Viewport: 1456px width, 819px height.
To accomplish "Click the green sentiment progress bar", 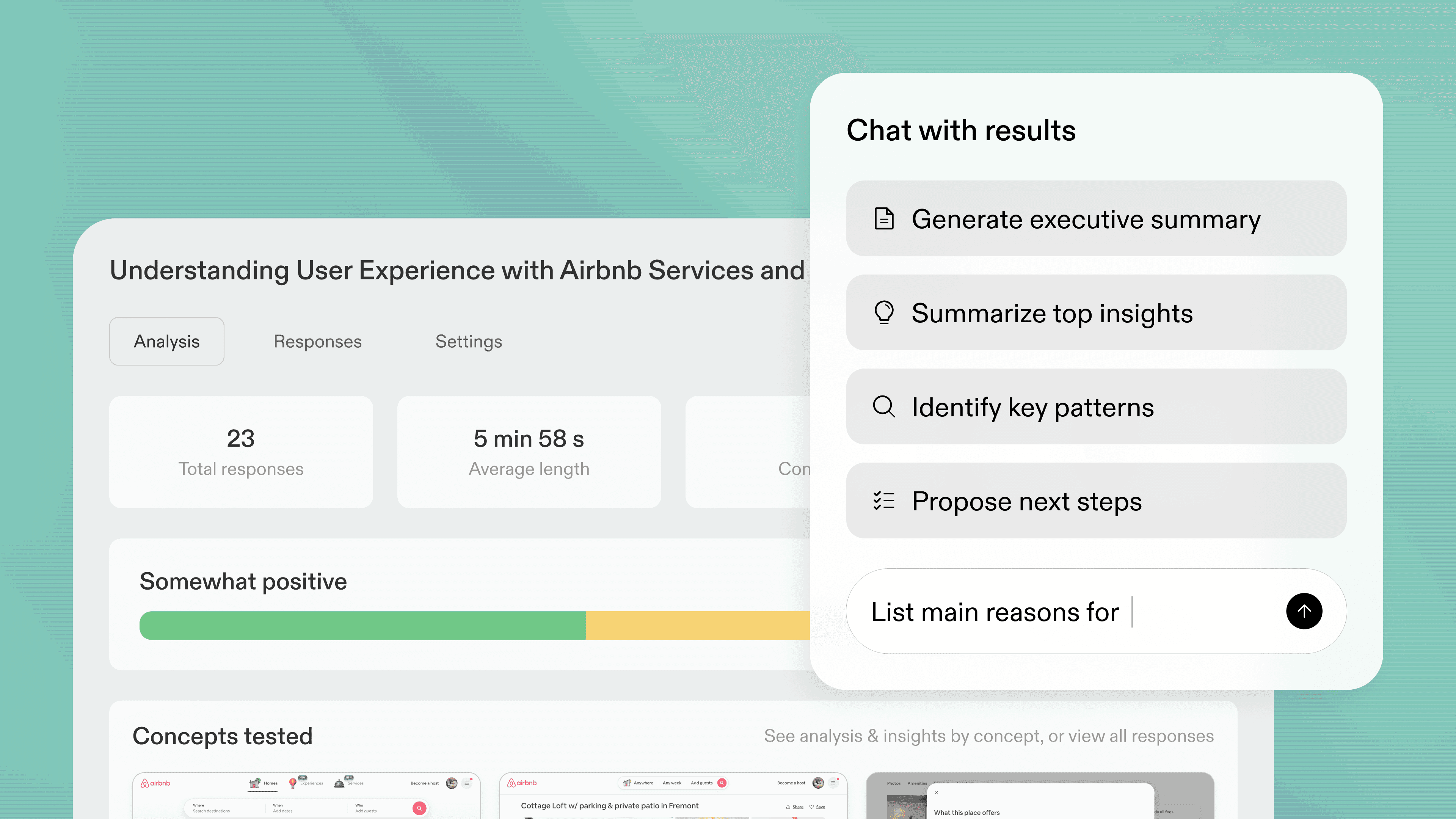I will [362, 625].
